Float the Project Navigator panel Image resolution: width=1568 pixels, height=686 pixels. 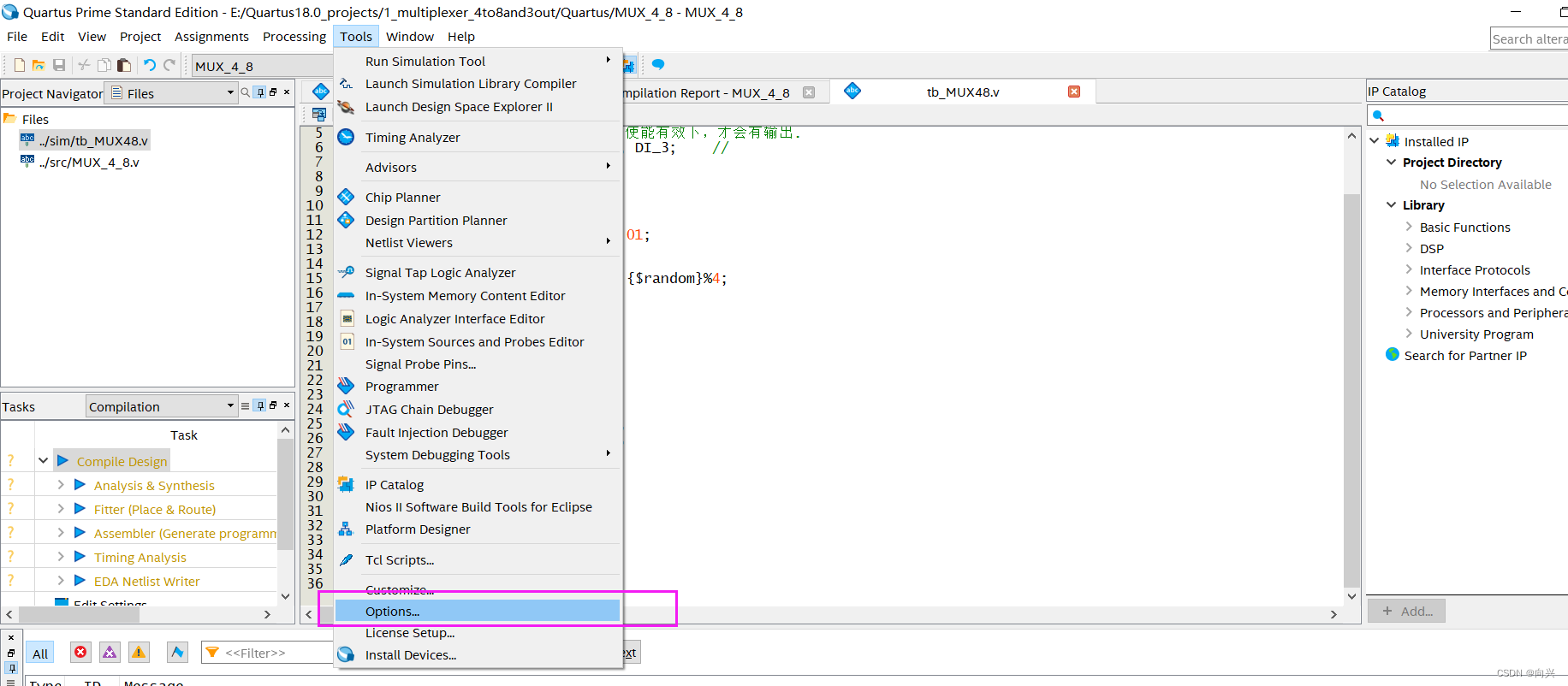pyautogui.click(x=273, y=92)
